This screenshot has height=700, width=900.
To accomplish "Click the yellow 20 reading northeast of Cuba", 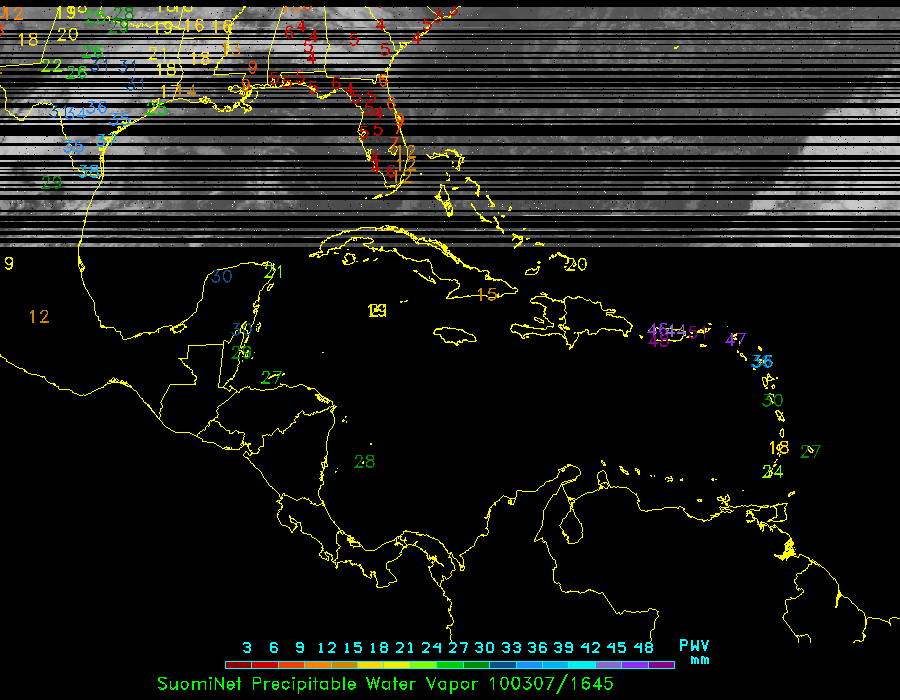I will click(x=575, y=265).
